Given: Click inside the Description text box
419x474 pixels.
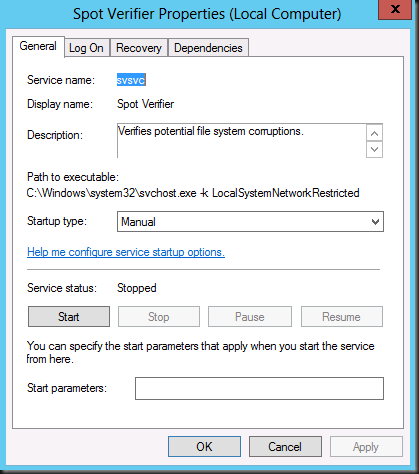Looking at the screenshot, I should point(242,141).
